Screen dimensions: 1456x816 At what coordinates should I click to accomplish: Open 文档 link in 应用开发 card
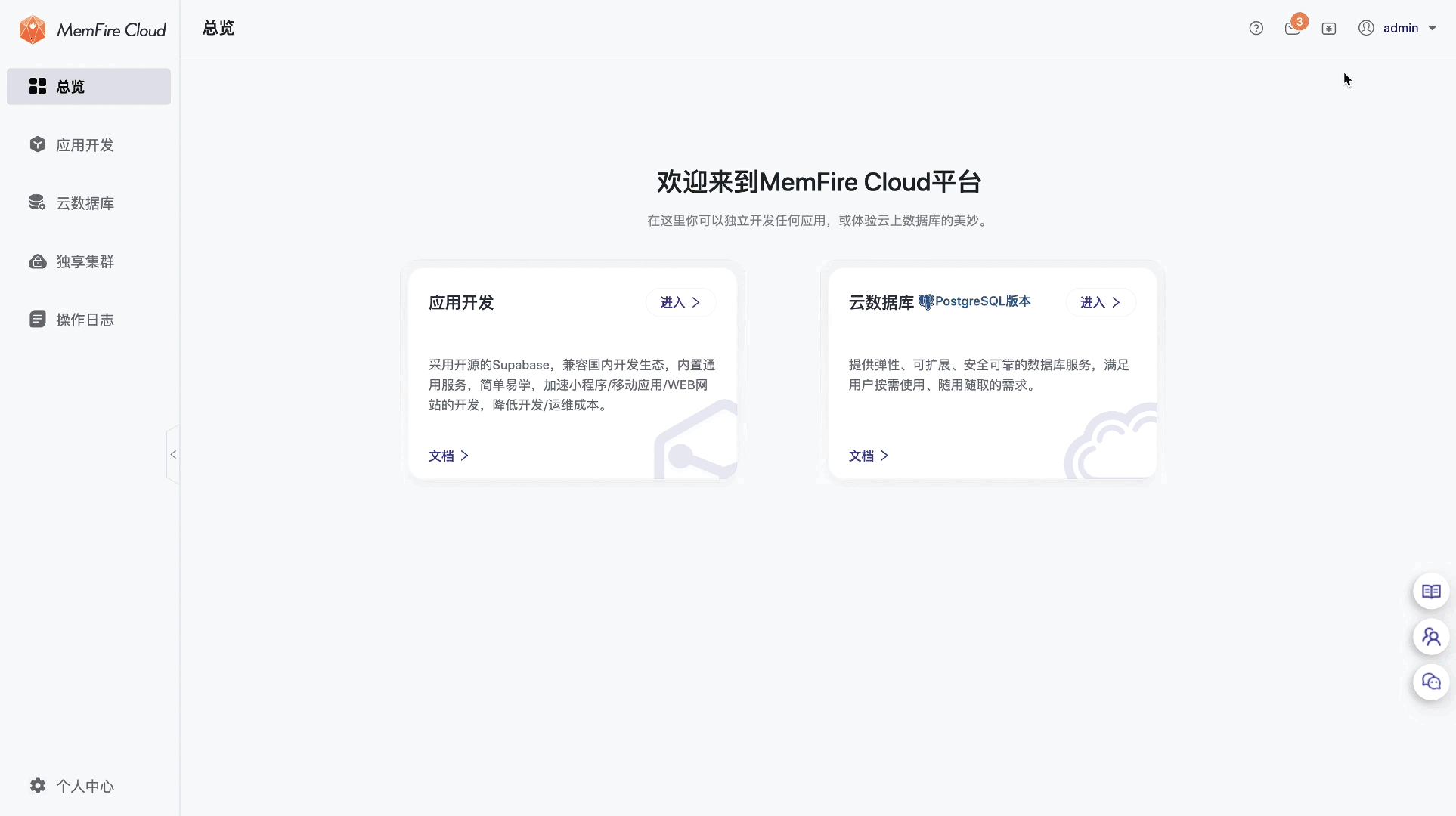point(448,456)
